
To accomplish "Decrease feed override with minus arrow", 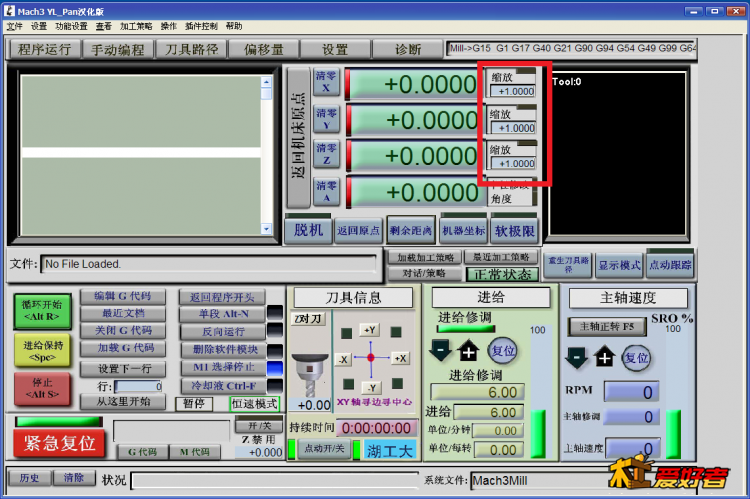I will [440, 351].
